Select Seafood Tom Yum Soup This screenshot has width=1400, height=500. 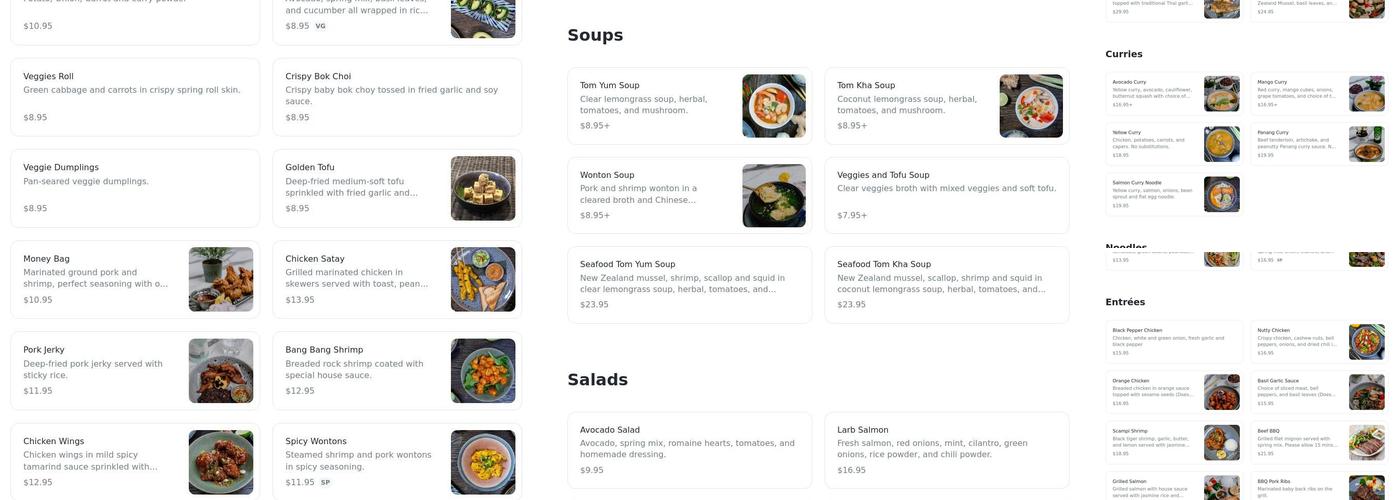point(689,285)
